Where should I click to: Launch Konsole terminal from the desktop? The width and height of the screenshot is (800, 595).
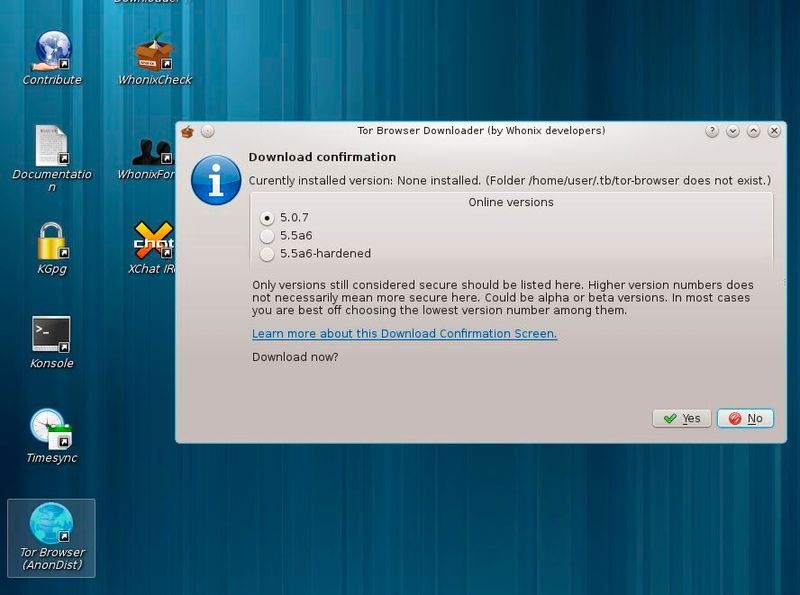52,342
